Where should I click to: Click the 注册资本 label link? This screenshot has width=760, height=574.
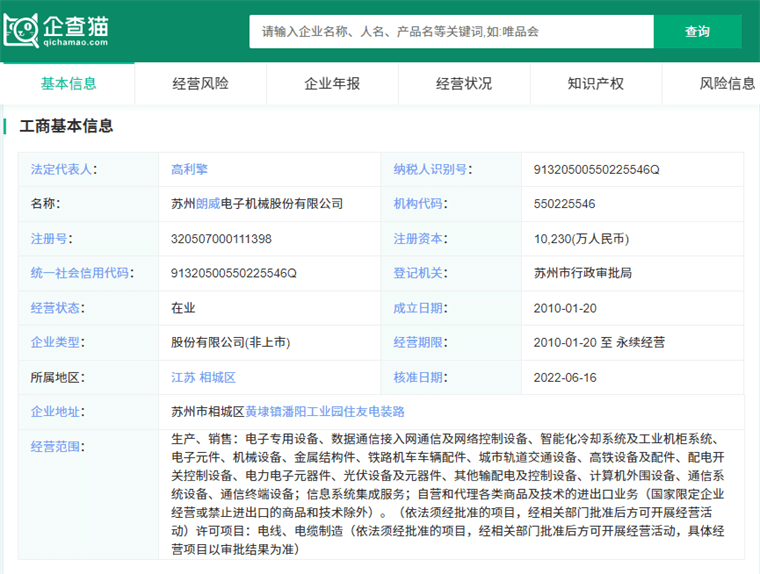[x=418, y=239]
